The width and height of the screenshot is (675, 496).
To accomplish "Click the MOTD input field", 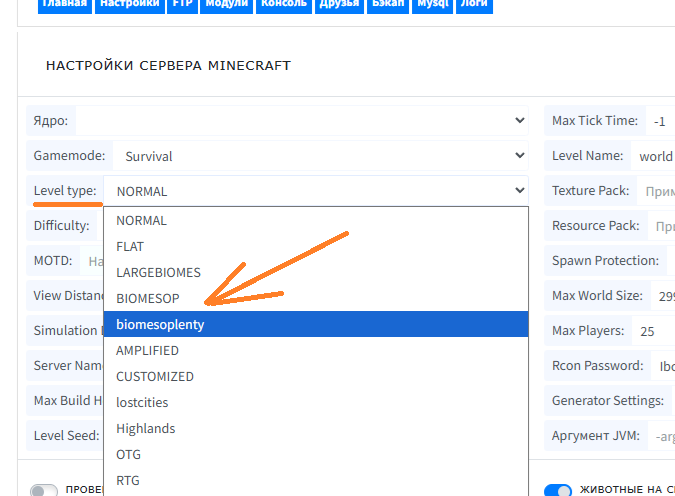I will (x=92, y=261).
